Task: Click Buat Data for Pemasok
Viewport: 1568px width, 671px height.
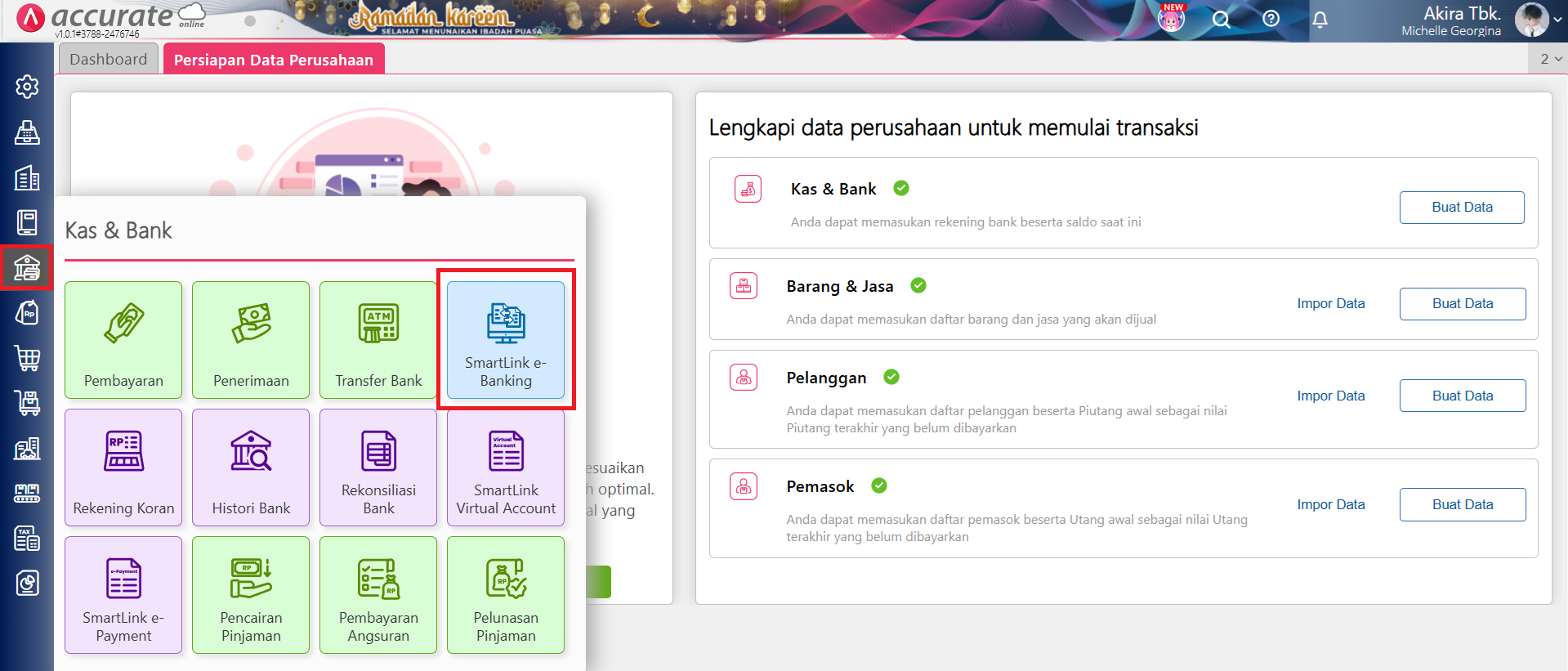Action: [1462, 505]
